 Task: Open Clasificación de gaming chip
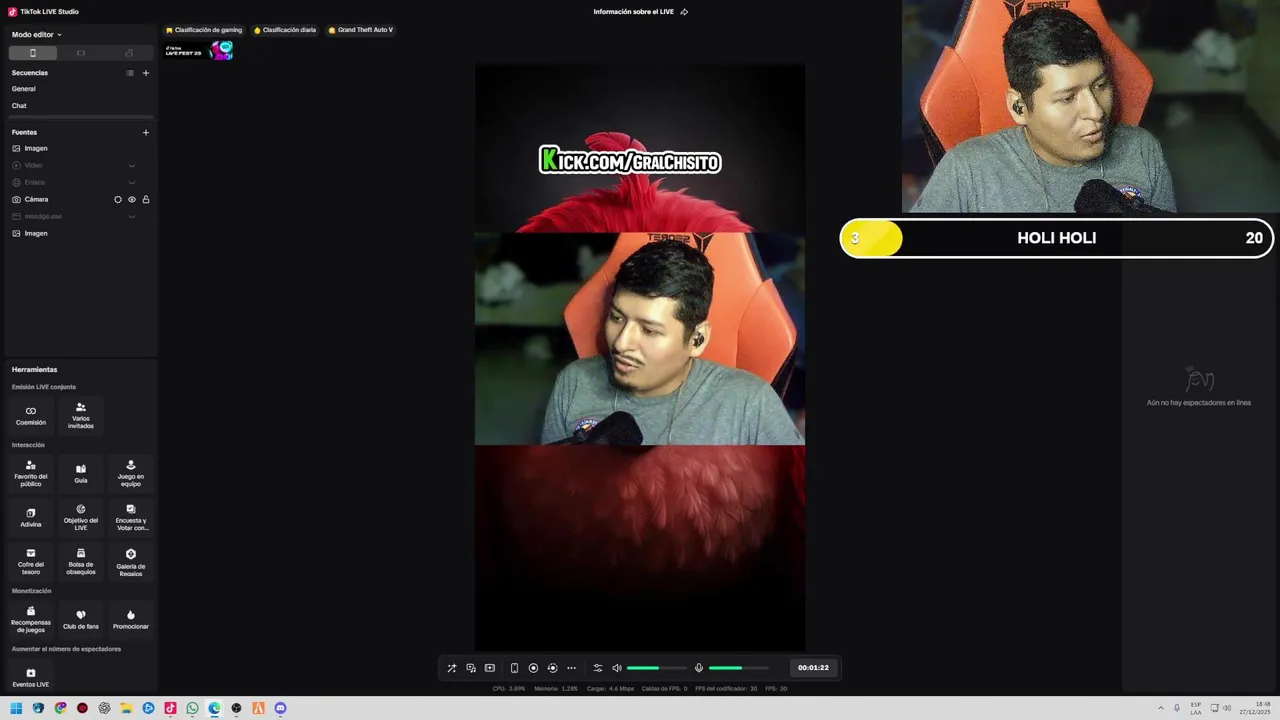[x=204, y=30]
